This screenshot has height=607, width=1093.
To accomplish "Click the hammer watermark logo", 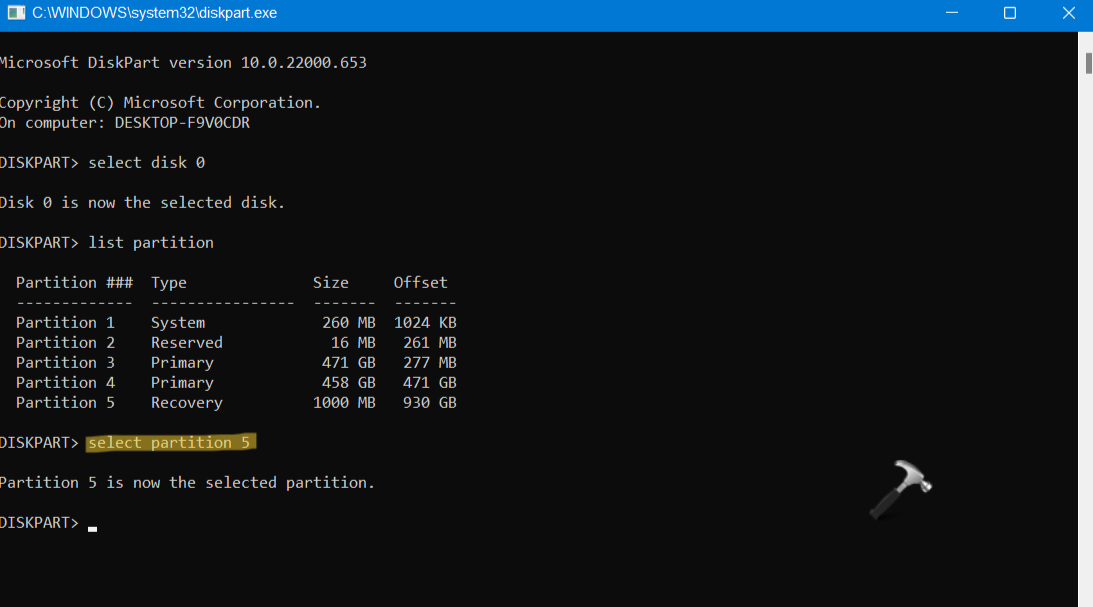I will pos(899,488).
